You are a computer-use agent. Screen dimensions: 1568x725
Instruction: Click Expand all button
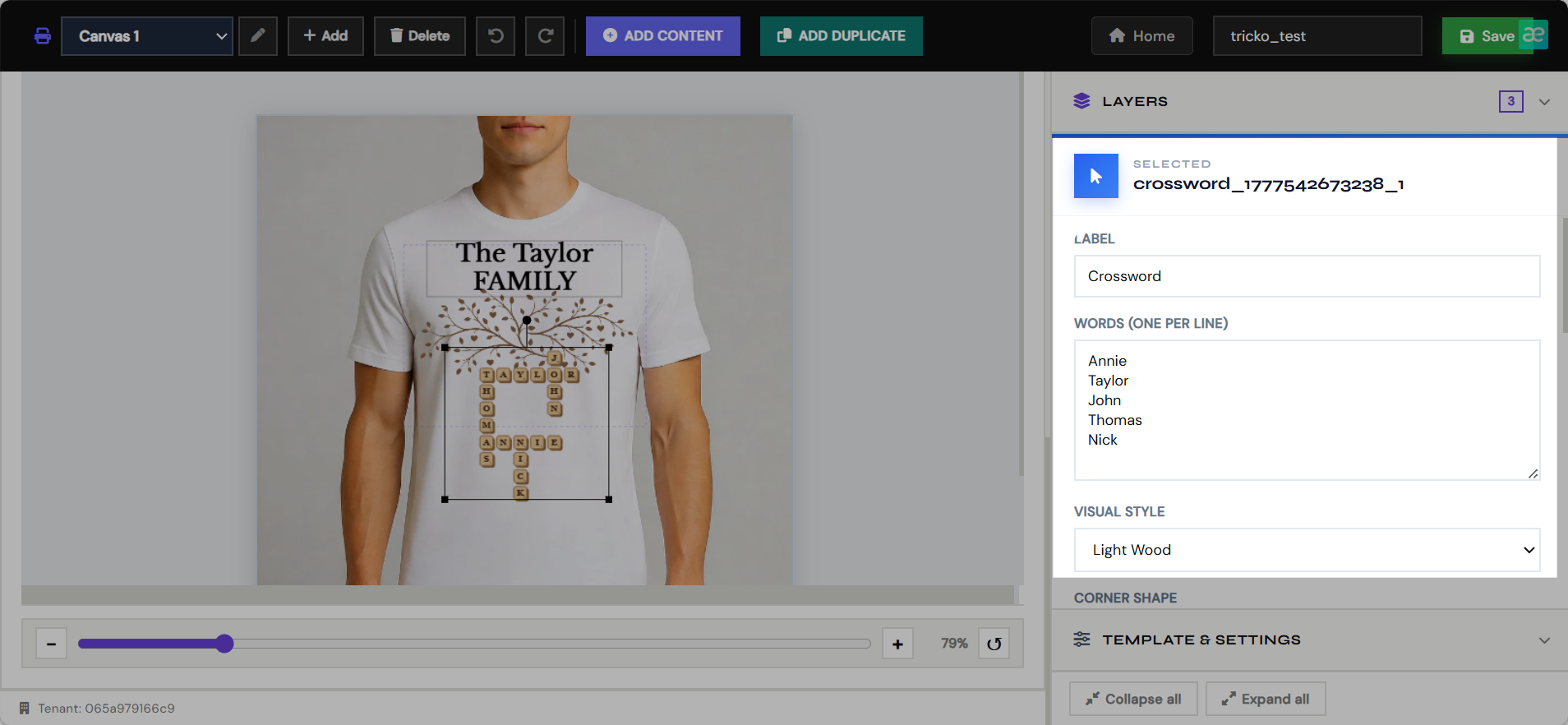pyautogui.click(x=1266, y=699)
